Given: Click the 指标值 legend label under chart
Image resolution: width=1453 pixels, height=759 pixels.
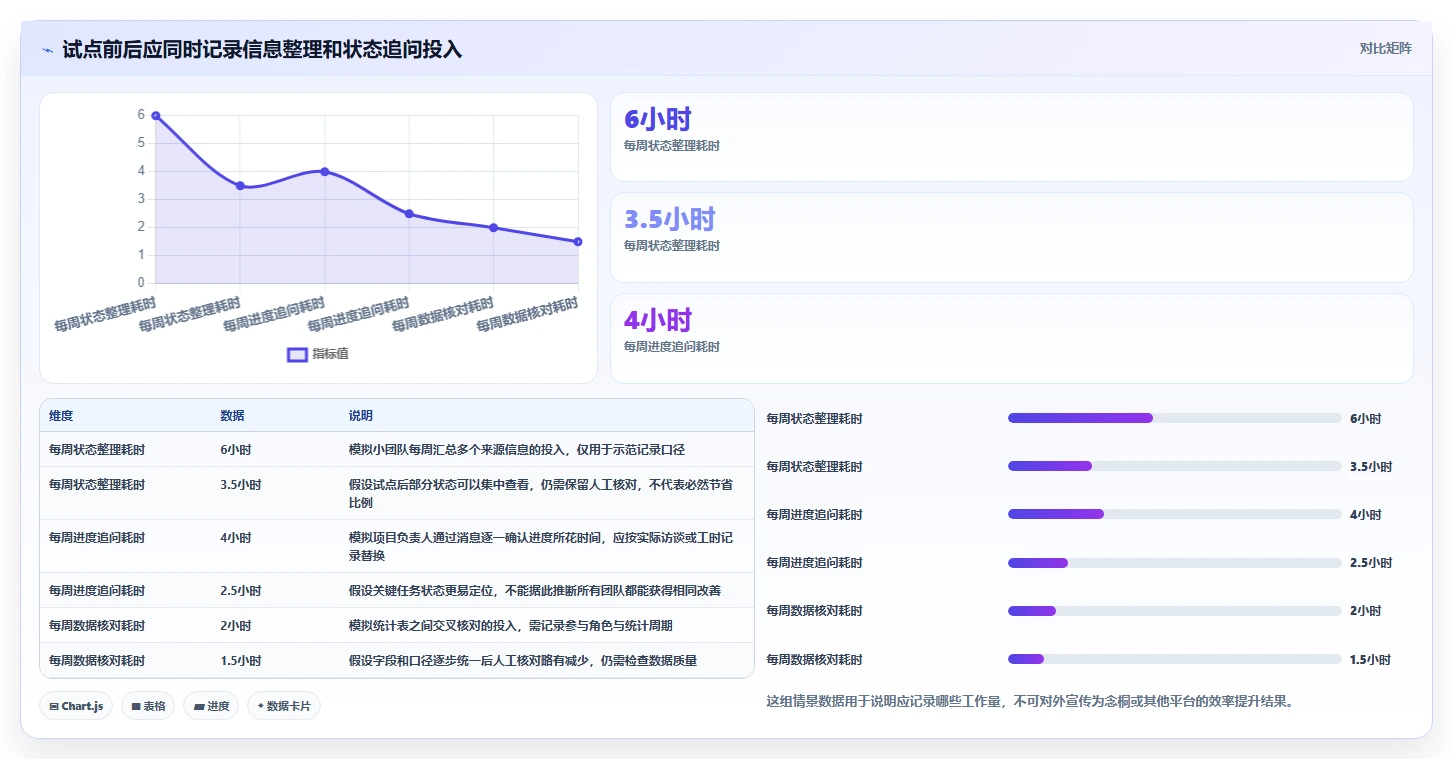Looking at the screenshot, I should pos(330,354).
